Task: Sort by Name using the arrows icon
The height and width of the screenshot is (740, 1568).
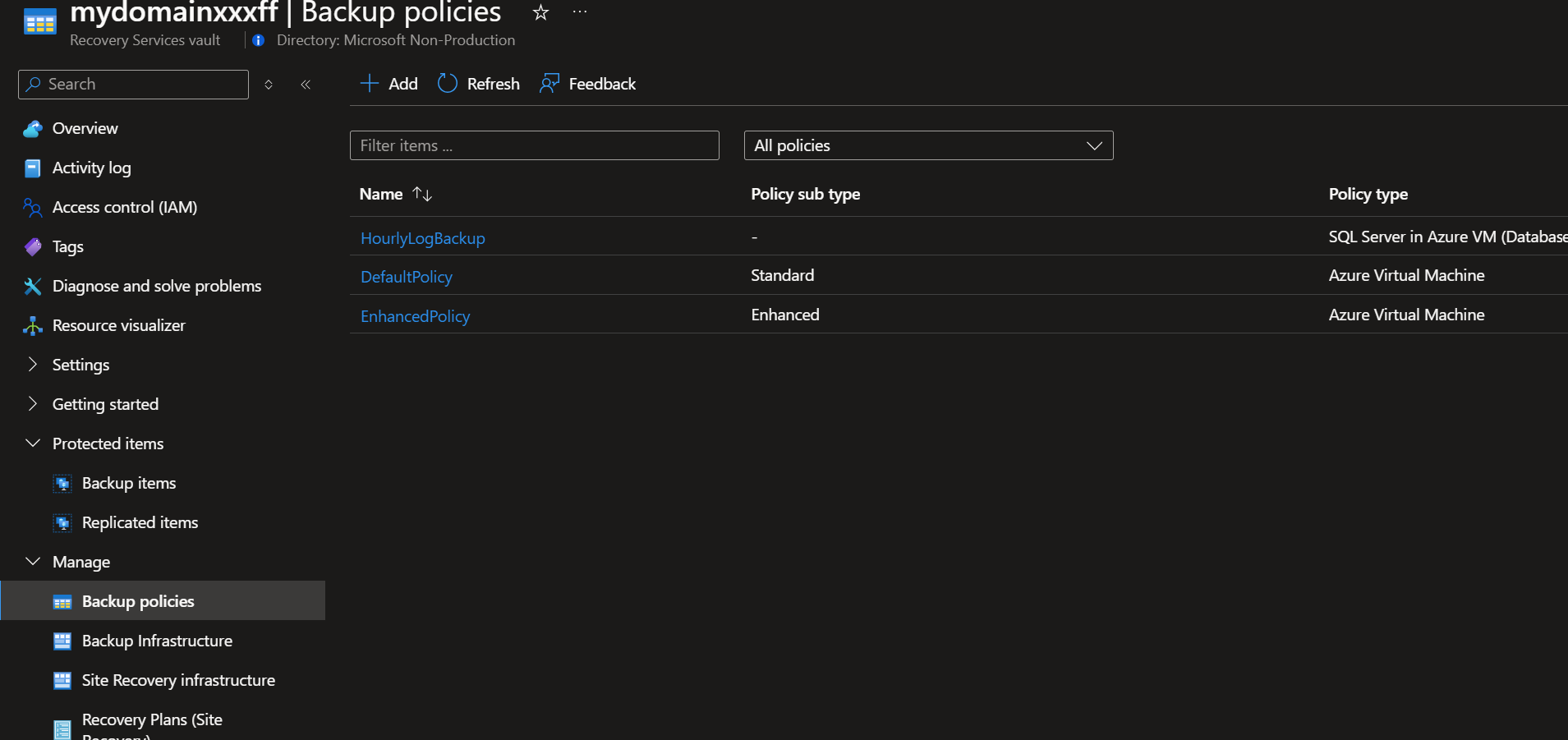Action: [x=422, y=194]
